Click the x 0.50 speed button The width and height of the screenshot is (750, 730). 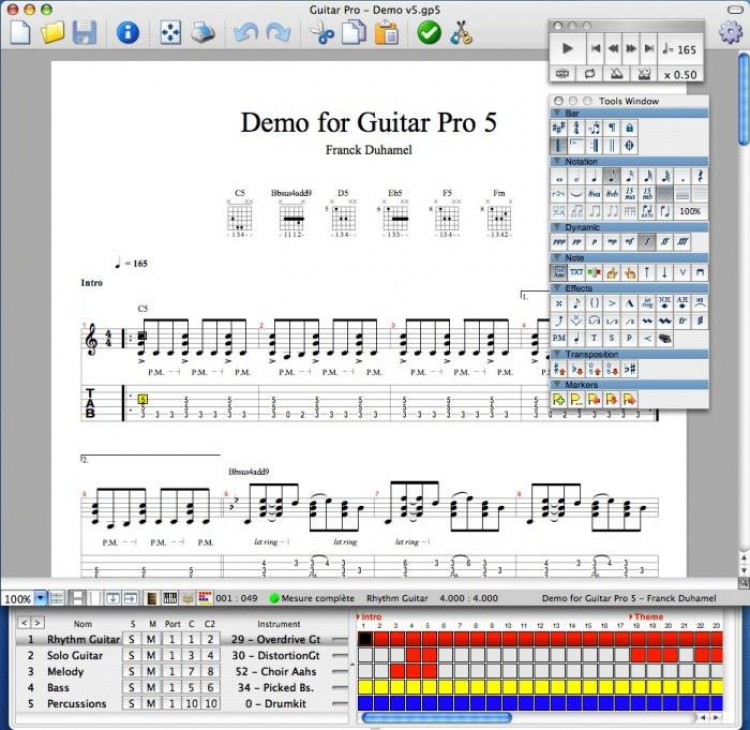click(x=680, y=74)
